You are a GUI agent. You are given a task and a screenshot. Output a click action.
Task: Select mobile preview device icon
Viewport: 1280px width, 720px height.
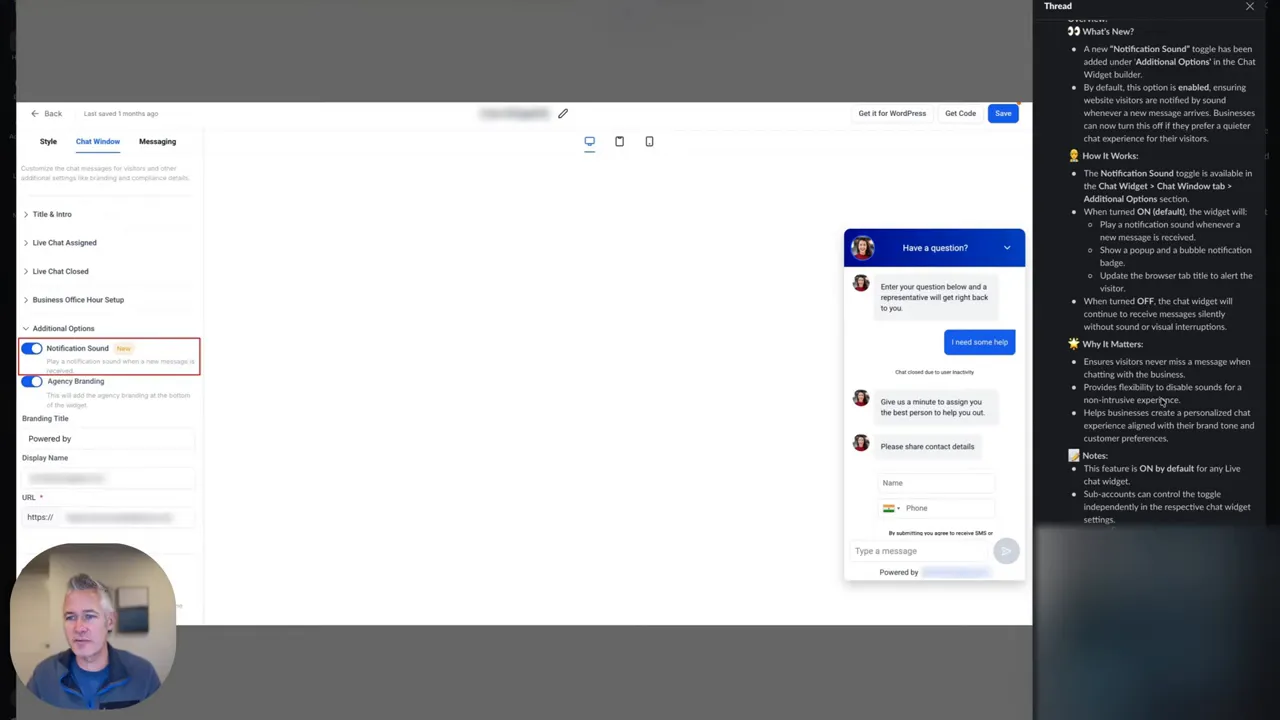(x=649, y=142)
